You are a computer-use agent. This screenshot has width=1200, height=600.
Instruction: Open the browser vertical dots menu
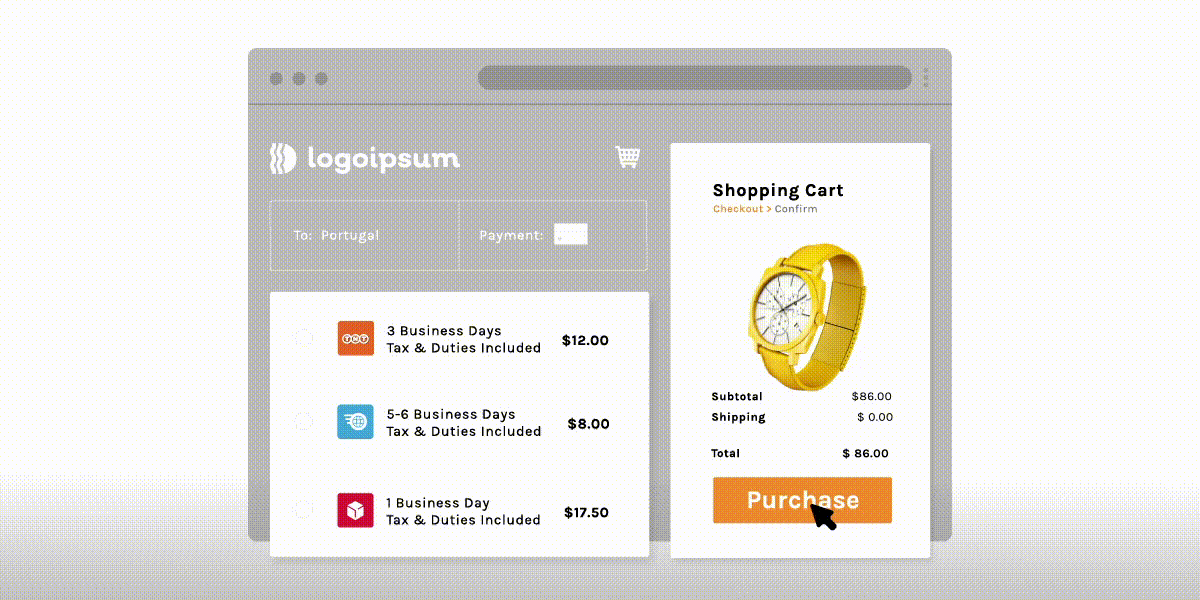click(x=926, y=78)
